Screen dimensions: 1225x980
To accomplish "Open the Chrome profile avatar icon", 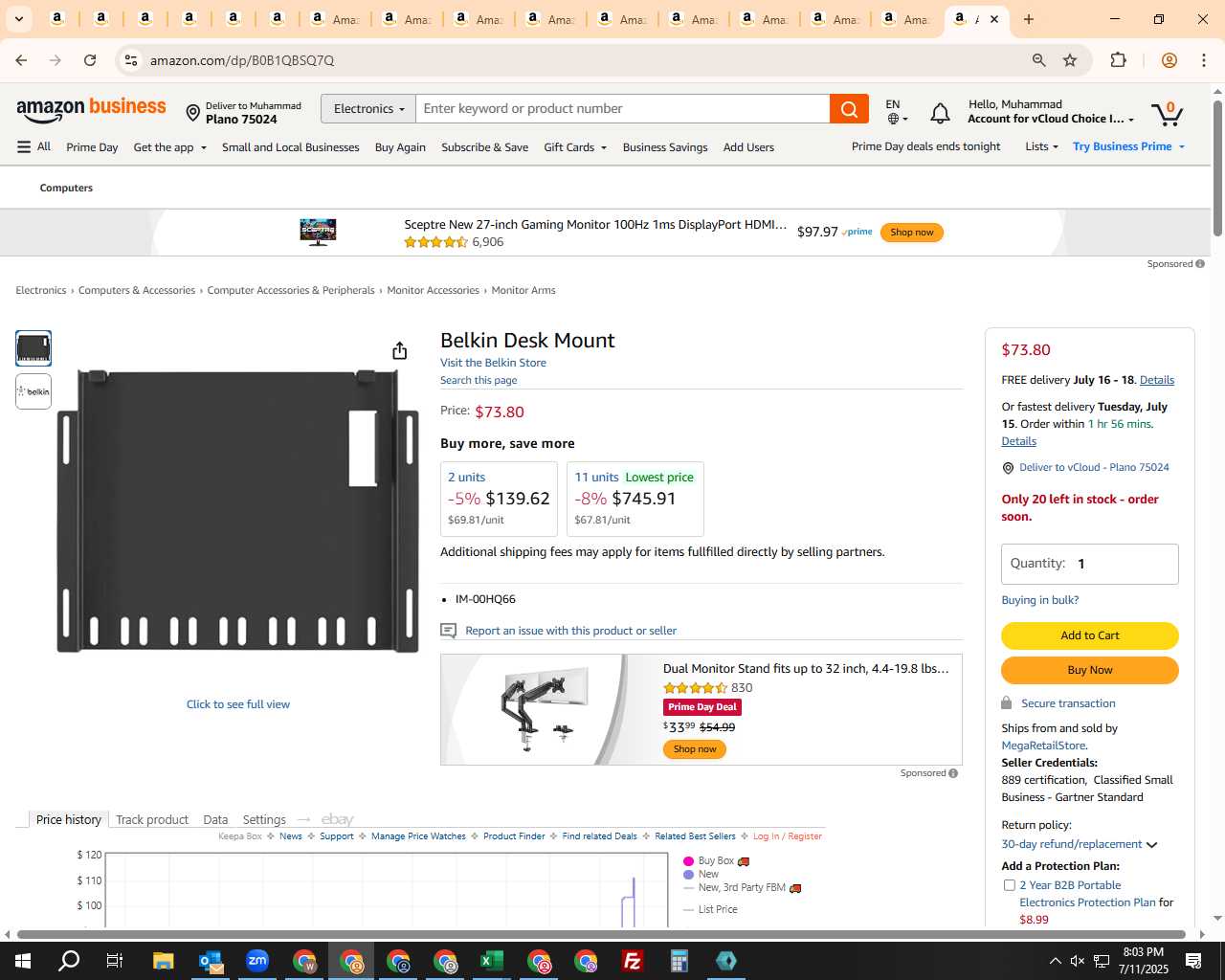I will (1169, 60).
